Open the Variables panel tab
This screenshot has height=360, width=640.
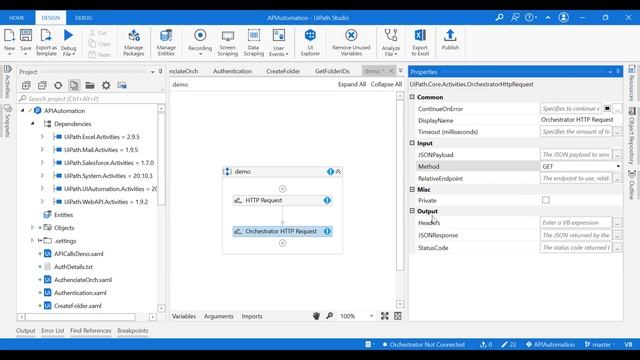point(184,316)
